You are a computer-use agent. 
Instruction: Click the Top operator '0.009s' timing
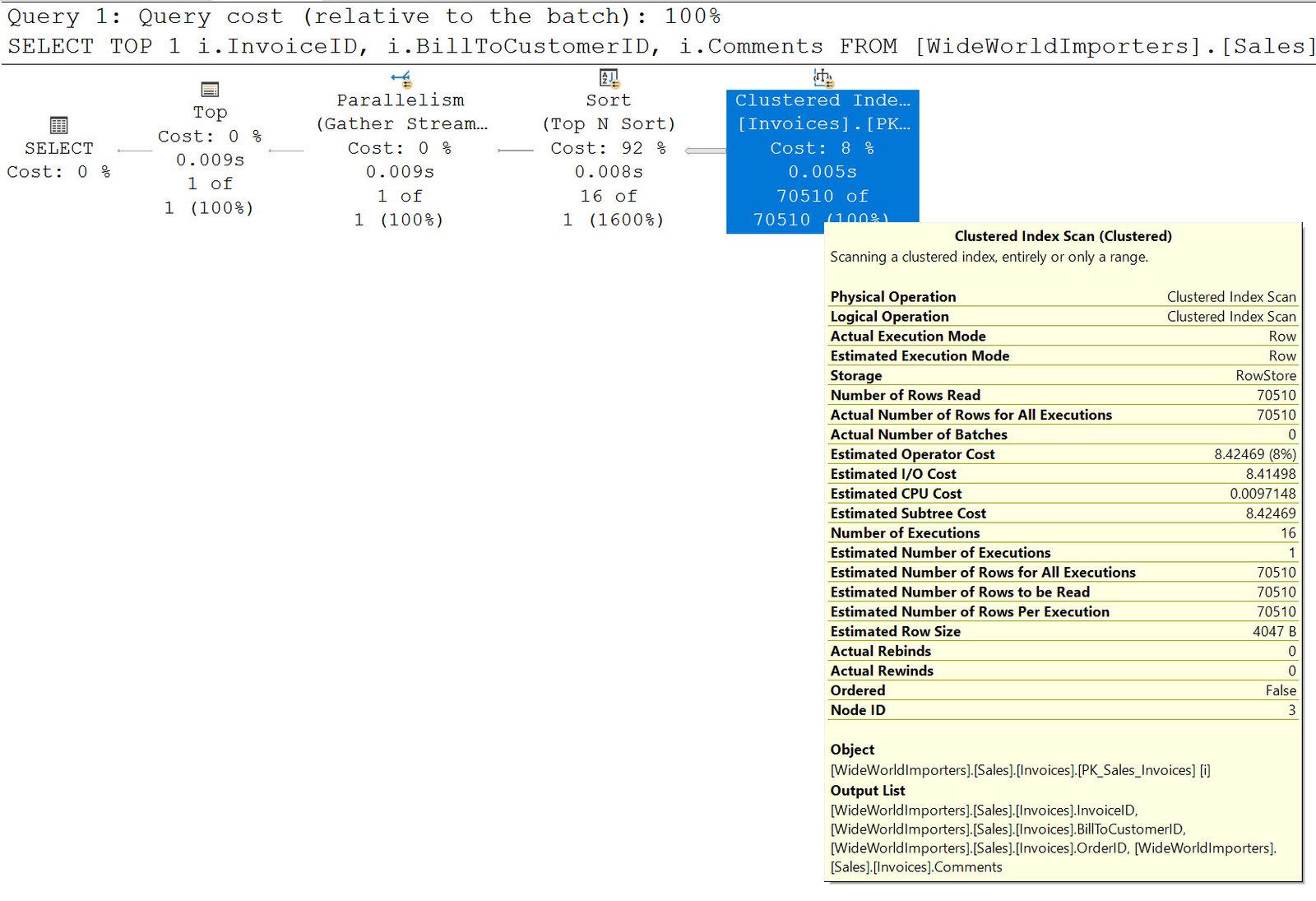click(211, 160)
